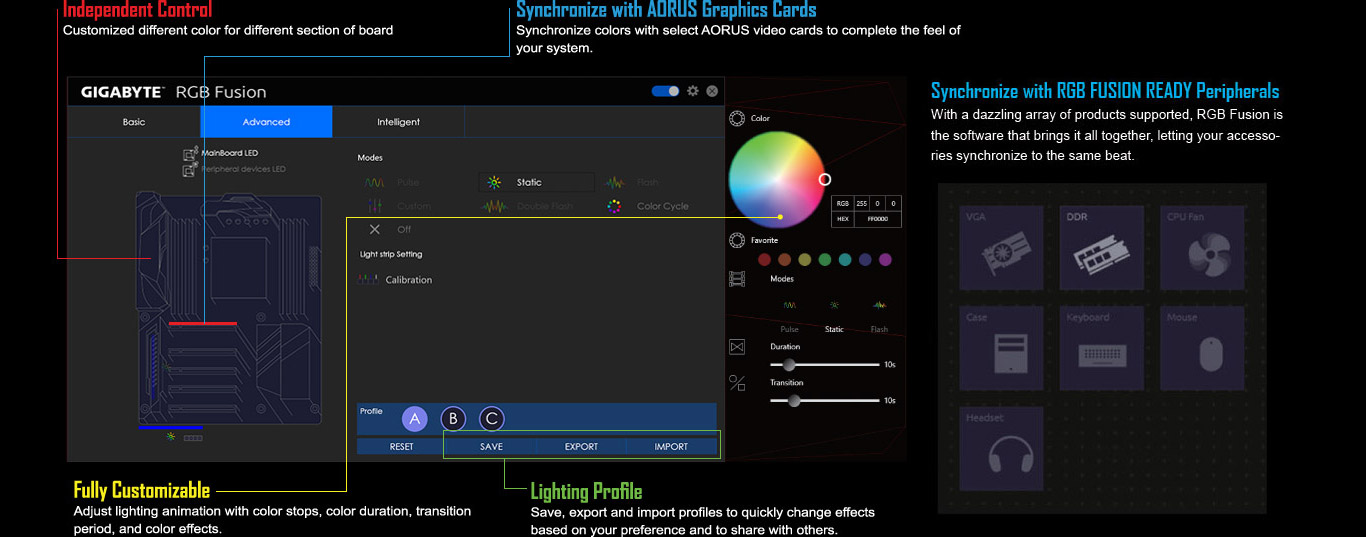
Task: Select the Mouse peripheral tile
Action: (x=1203, y=347)
